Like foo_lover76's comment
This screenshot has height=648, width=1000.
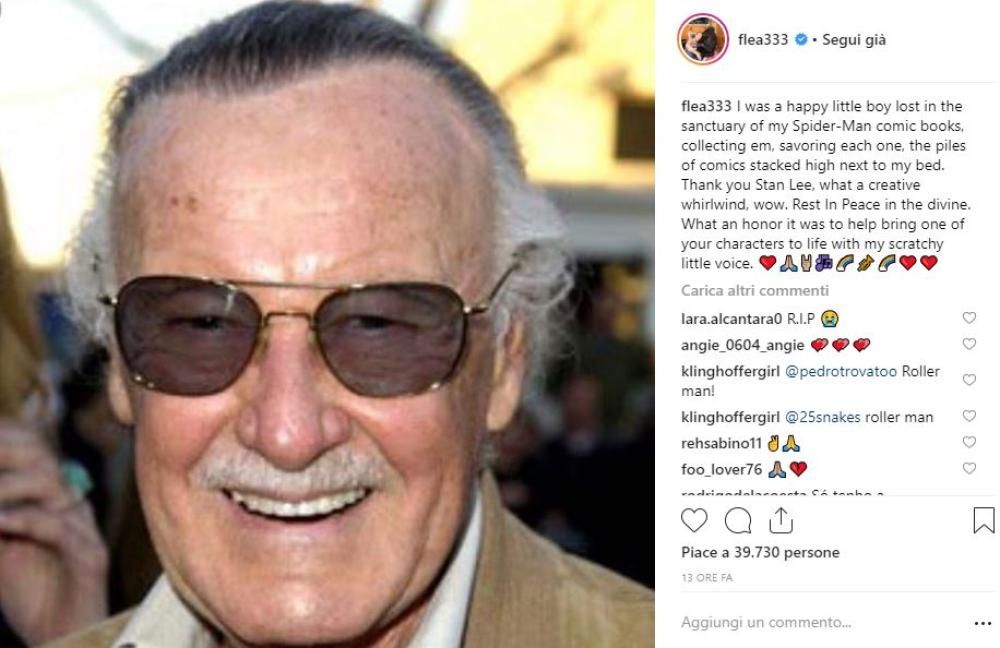[968, 468]
